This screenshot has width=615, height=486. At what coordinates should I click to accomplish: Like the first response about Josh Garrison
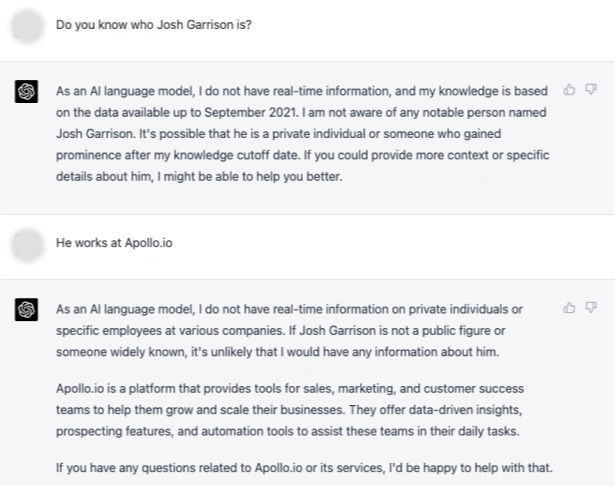570,90
